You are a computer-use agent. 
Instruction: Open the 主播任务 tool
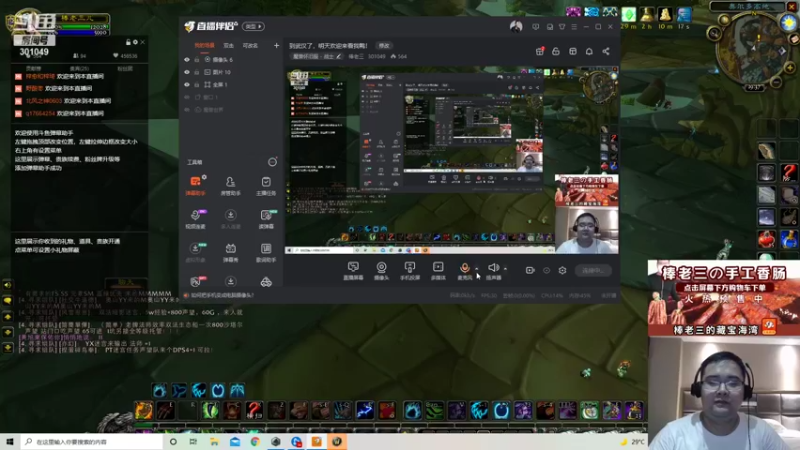coord(266,186)
